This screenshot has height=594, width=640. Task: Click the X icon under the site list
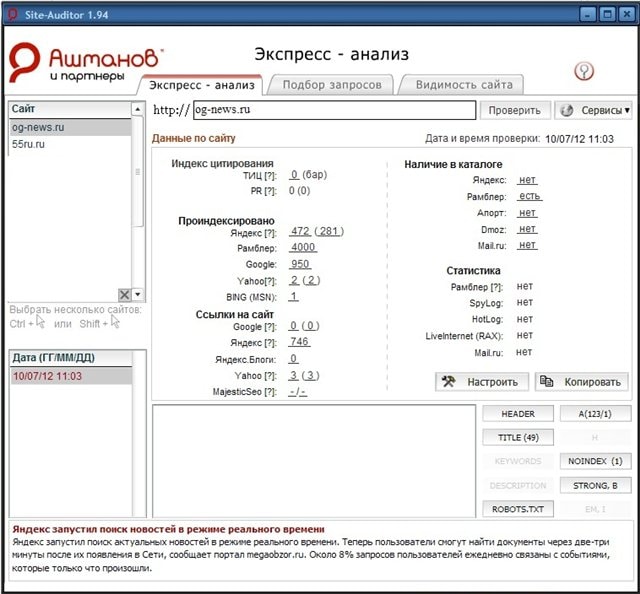[x=124, y=294]
